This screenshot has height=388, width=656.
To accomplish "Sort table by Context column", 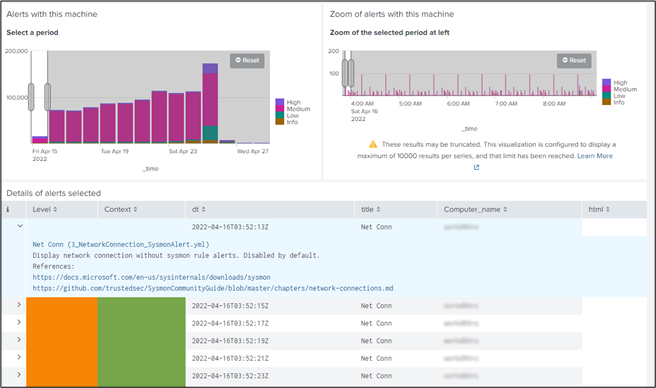I will click(121, 209).
